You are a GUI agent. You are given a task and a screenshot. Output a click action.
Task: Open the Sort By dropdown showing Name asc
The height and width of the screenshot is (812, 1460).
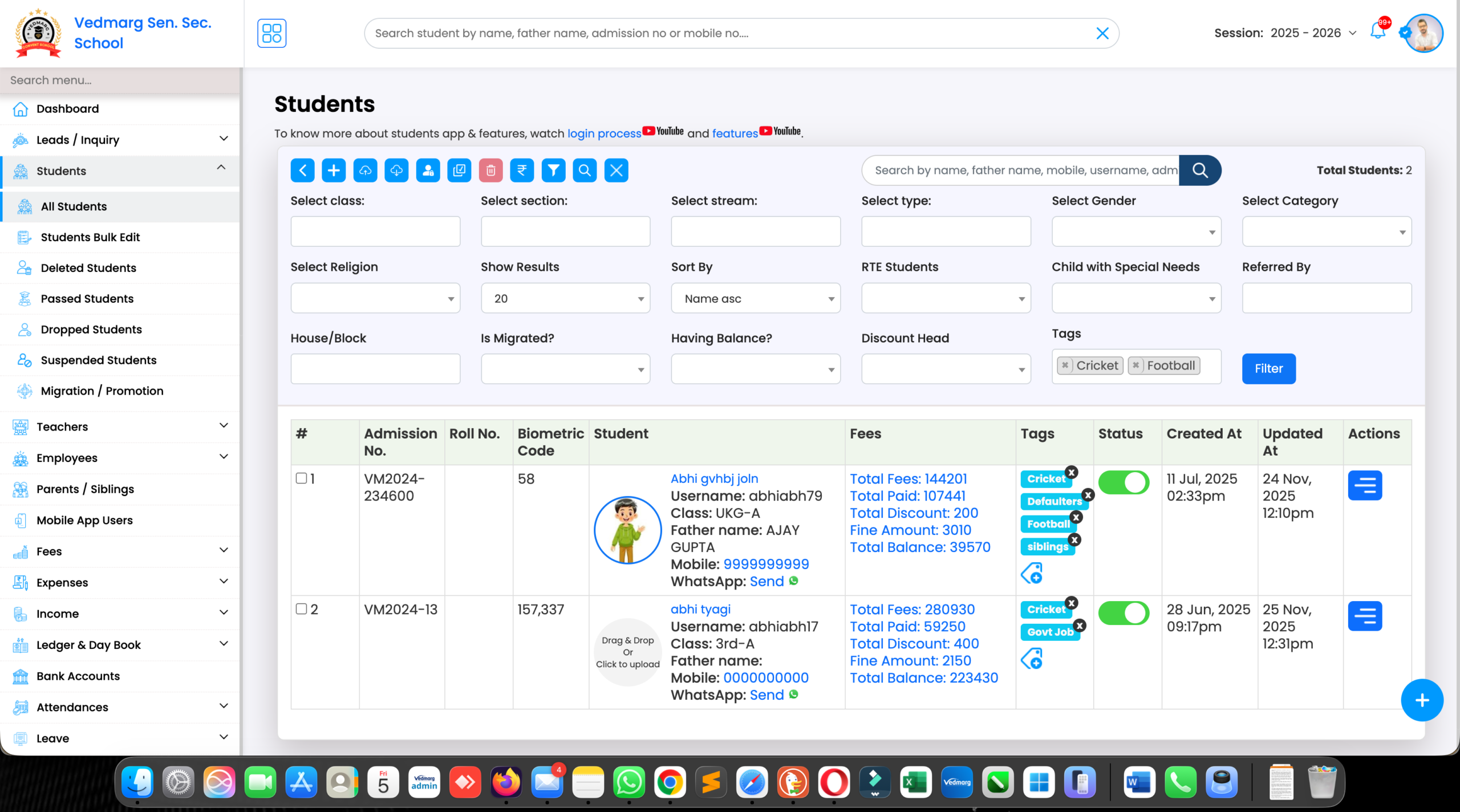tap(755, 298)
